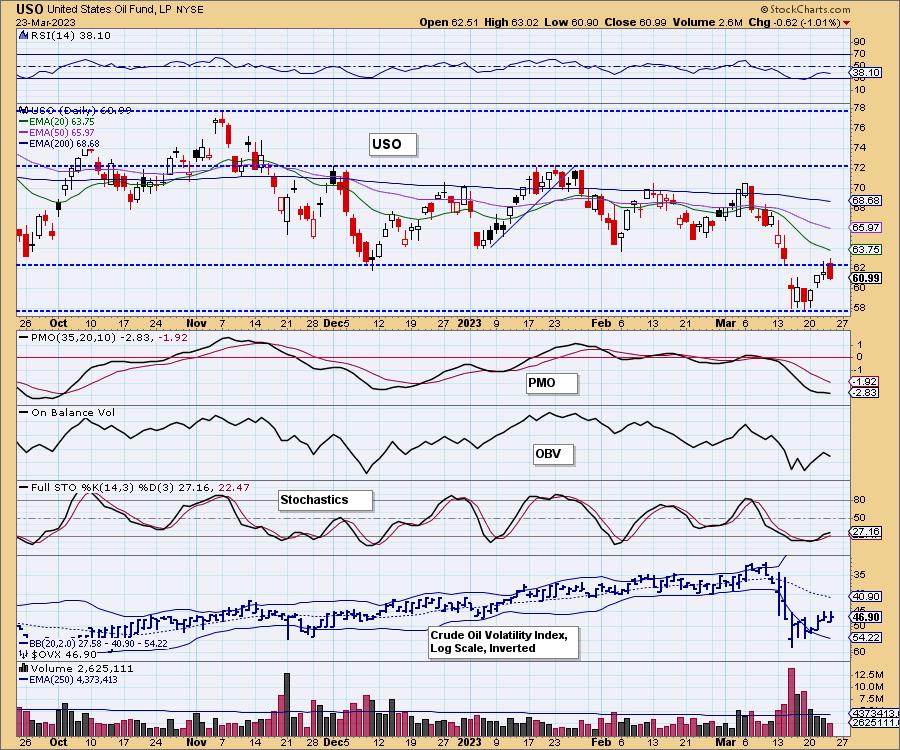Click the '$OVX 46.90' legend label

pos(64,654)
